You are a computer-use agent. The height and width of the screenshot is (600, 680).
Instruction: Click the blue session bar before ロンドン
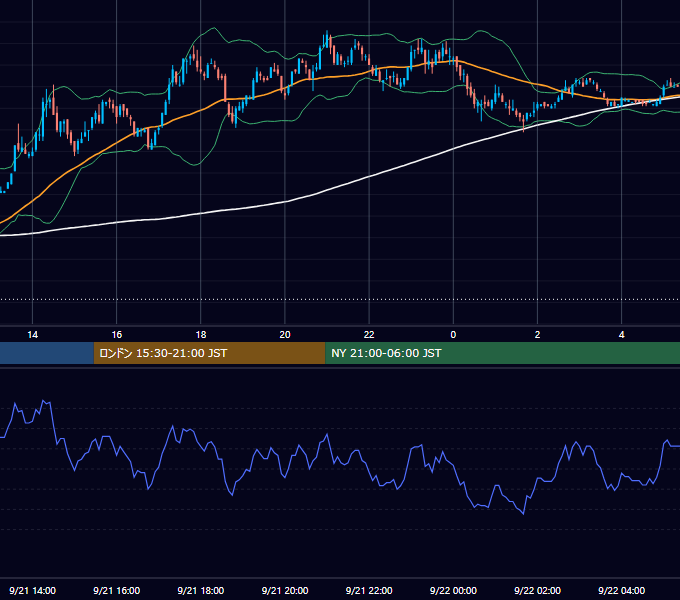47,353
